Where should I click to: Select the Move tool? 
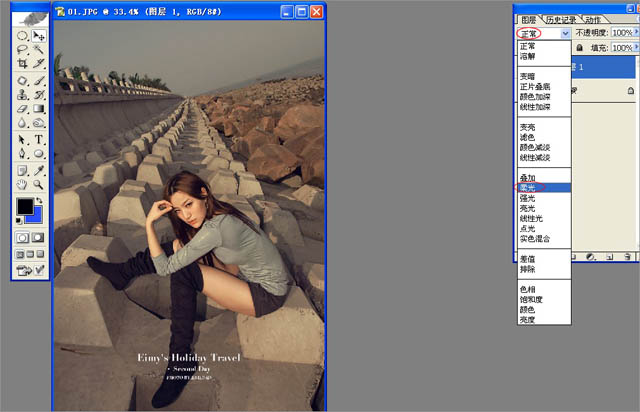[39, 34]
